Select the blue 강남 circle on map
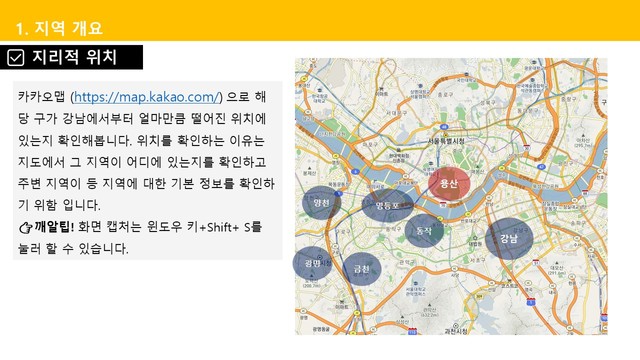This screenshot has height=360, width=640. coord(509,238)
